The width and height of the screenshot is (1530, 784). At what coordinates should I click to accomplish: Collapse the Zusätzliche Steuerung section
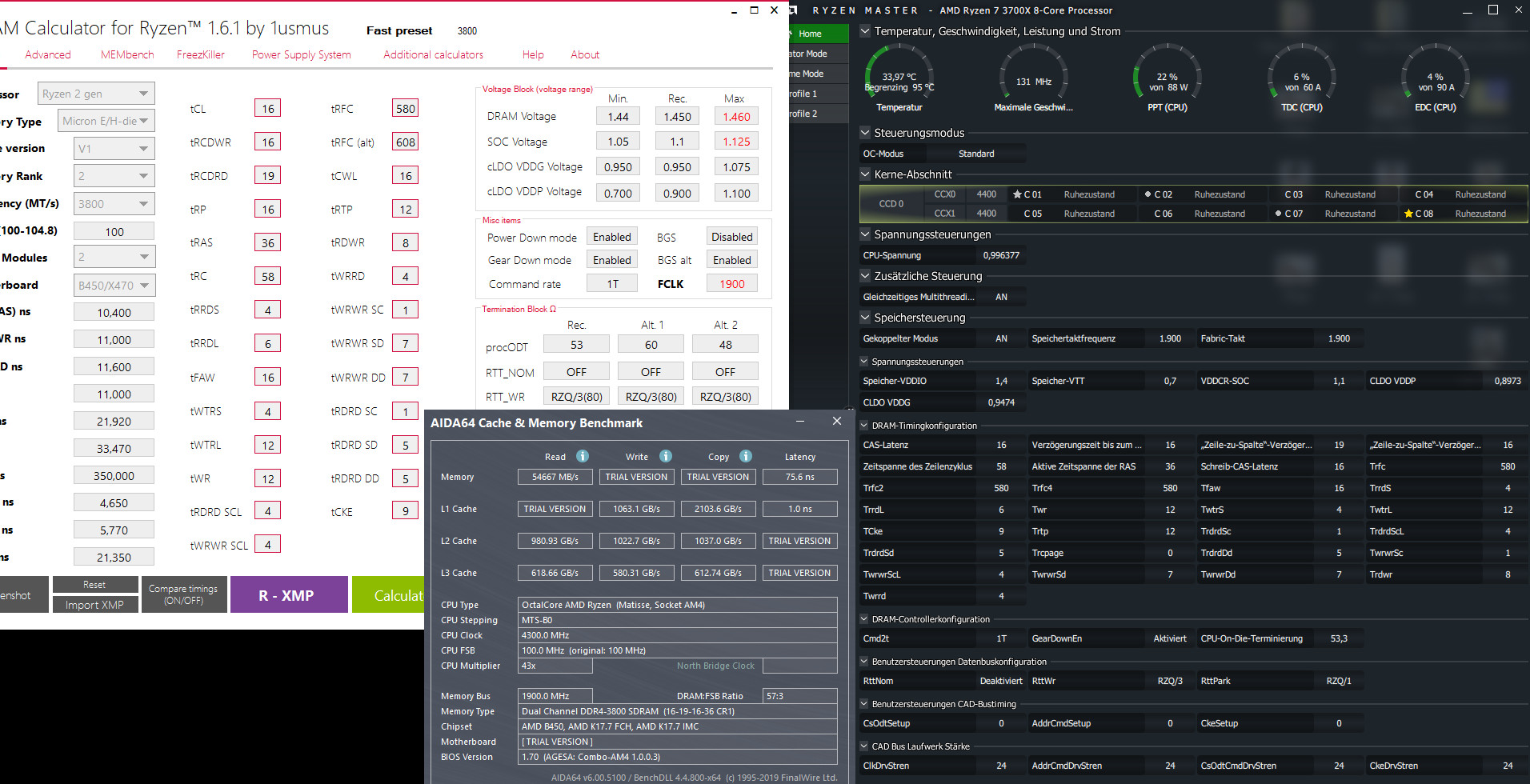tap(865, 276)
